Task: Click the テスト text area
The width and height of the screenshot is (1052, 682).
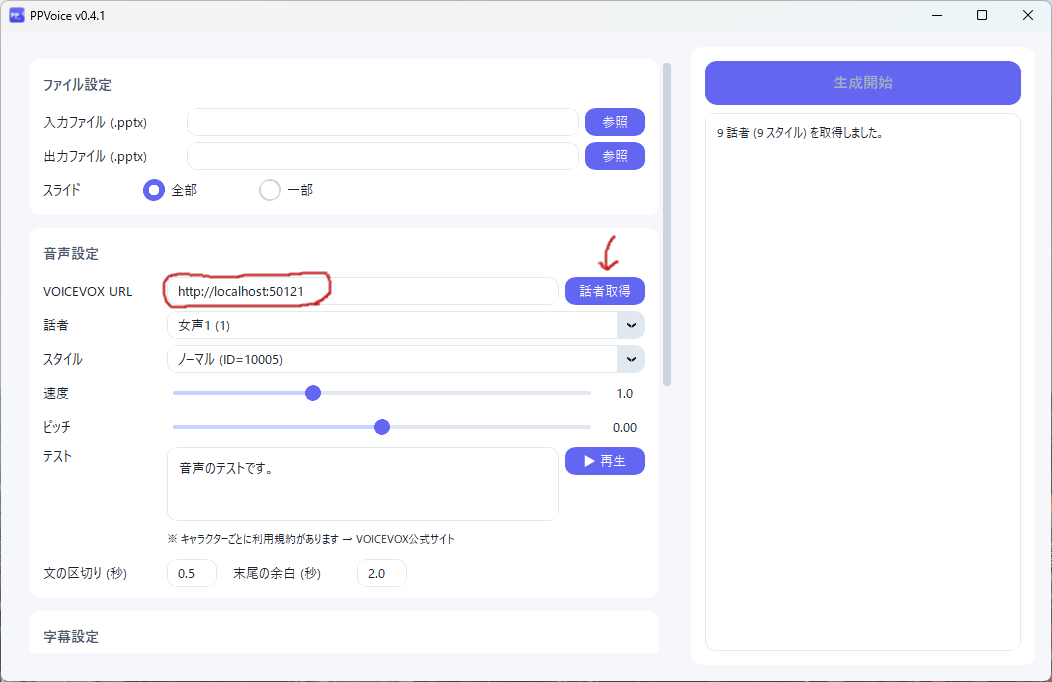Action: click(362, 484)
